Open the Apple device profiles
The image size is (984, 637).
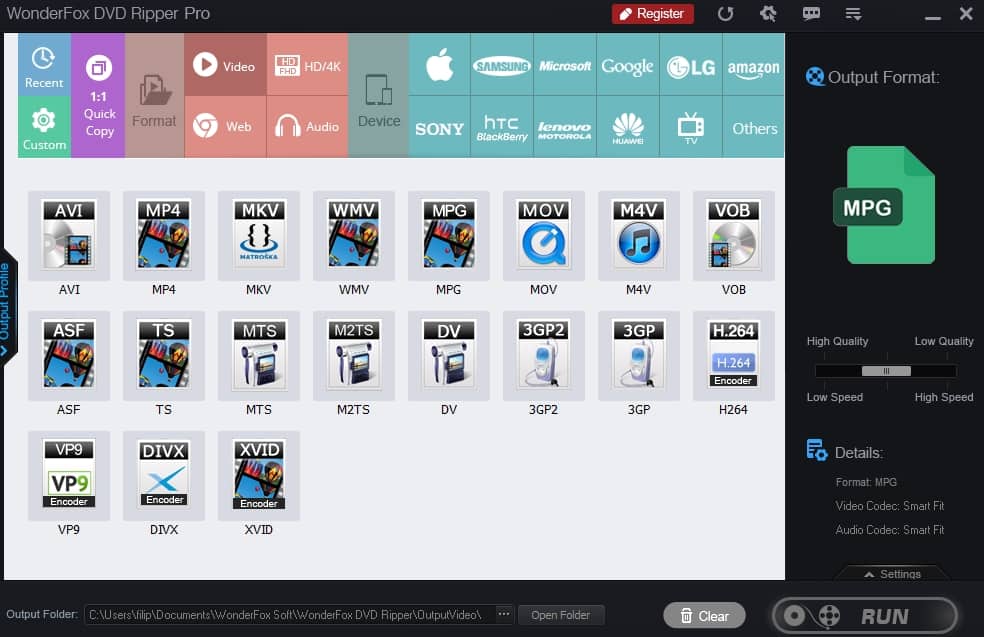(439, 65)
